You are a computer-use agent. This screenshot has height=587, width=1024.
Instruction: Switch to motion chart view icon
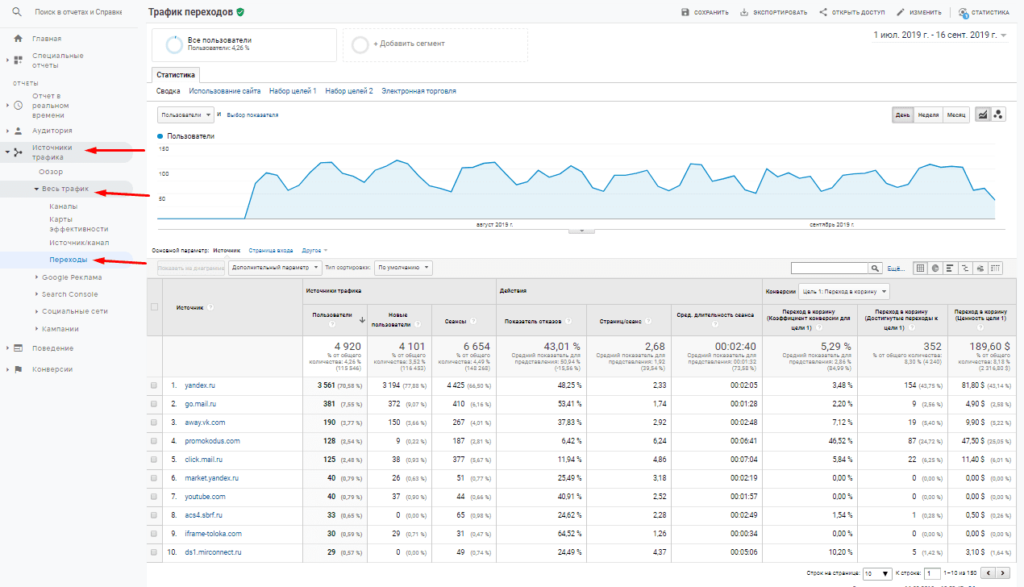998,115
